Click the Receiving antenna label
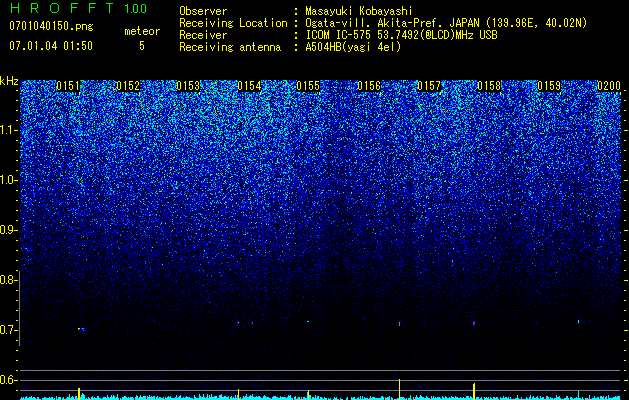Screen dimensions: 629x400 click(x=230, y=47)
